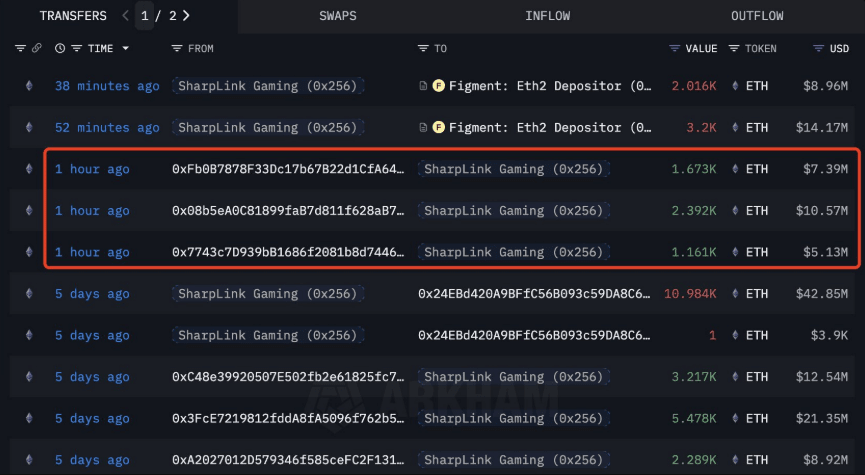Click chain icon in $3.9K row
The width and height of the screenshot is (865, 475).
[x=29, y=335]
